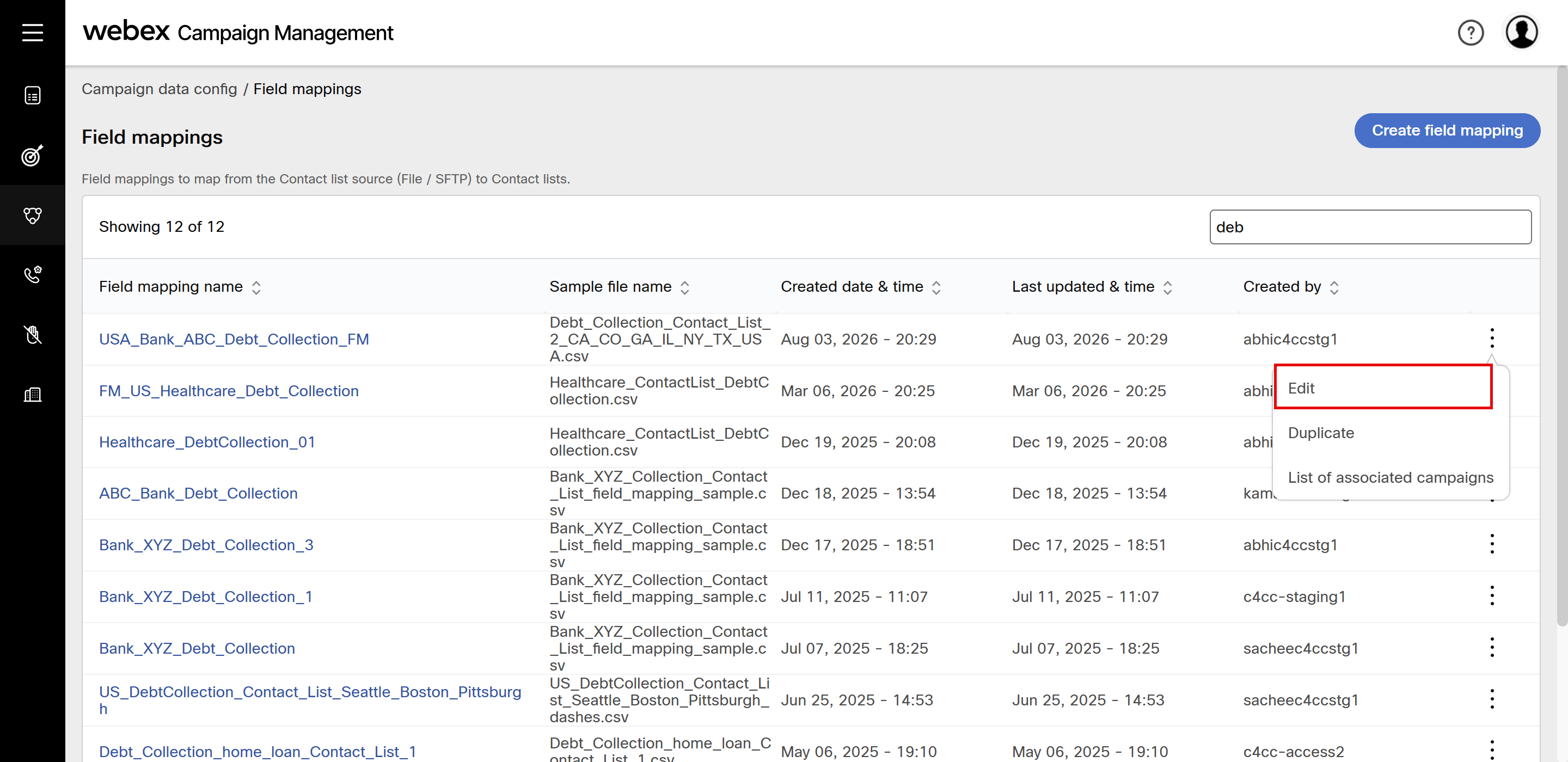Click the 'Created date & time' column header
The height and width of the screenshot is (762, 1568).
[852, 287]
